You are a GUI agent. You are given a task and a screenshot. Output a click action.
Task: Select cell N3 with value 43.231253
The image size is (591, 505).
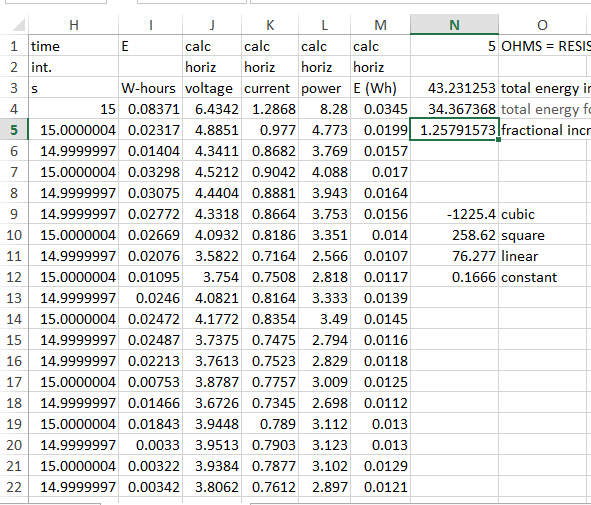coord(454,88)
